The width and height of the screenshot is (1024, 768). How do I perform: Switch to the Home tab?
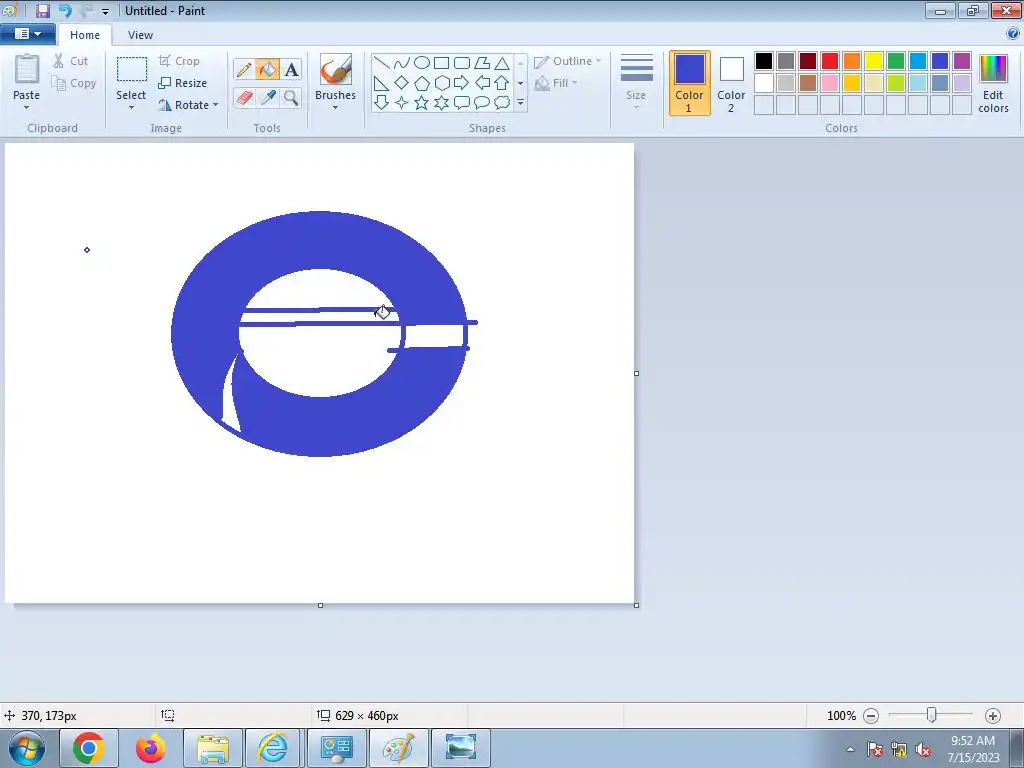point(85,35)
